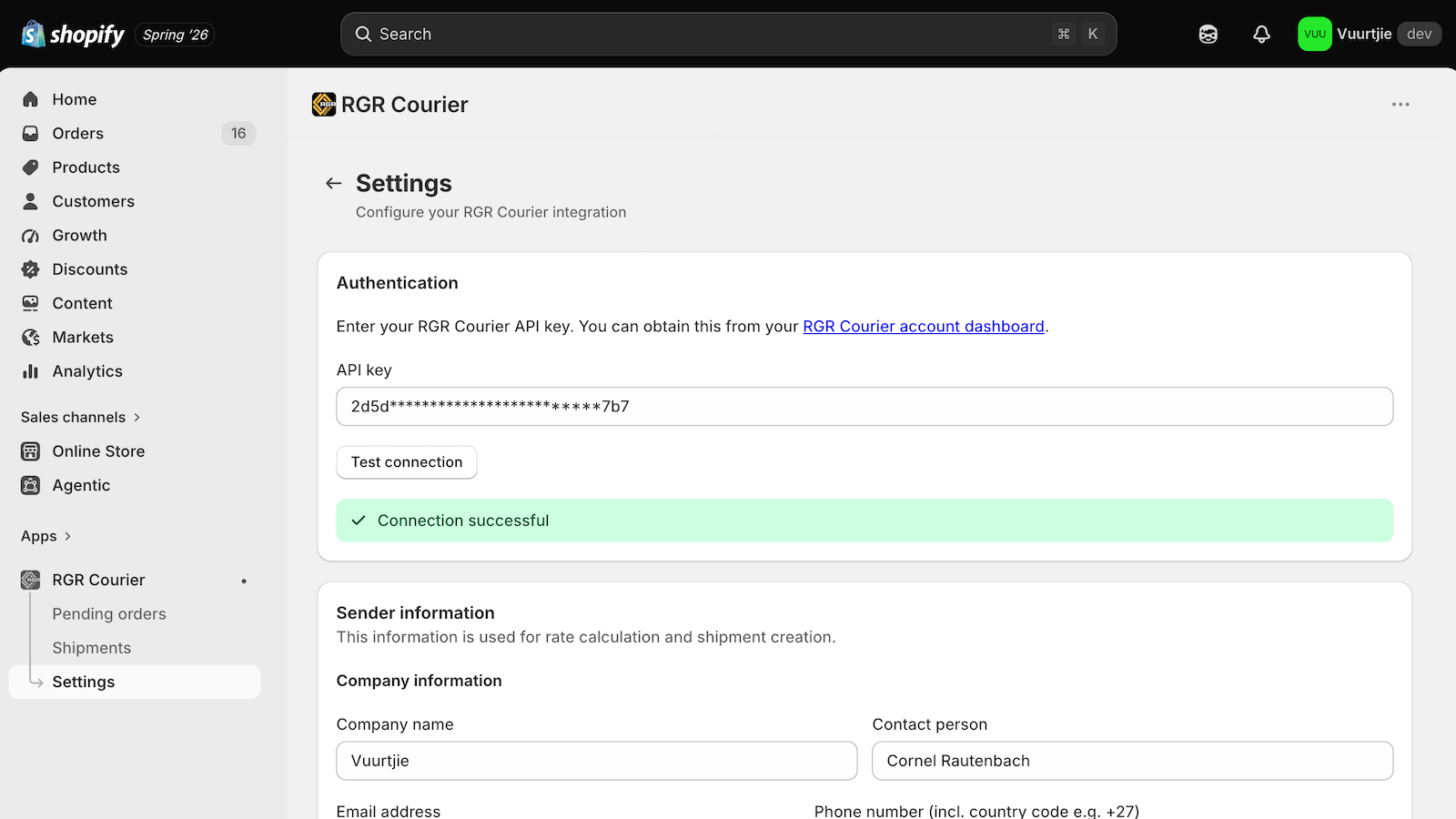Click the search magnifier icon
The width and height of the screenshot is (1456, 819).
click(x=363, y=34)
